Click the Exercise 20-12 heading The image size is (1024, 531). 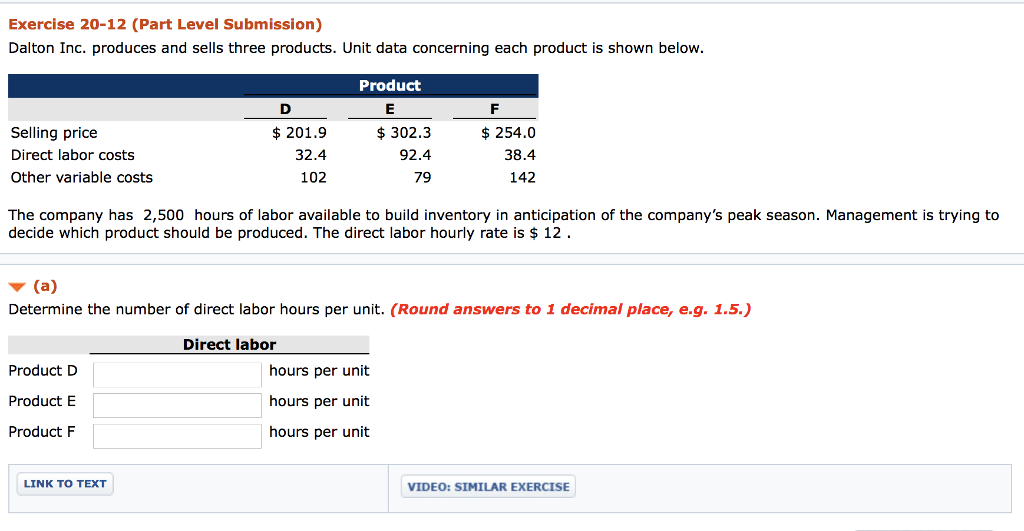[x=165, y=24]
